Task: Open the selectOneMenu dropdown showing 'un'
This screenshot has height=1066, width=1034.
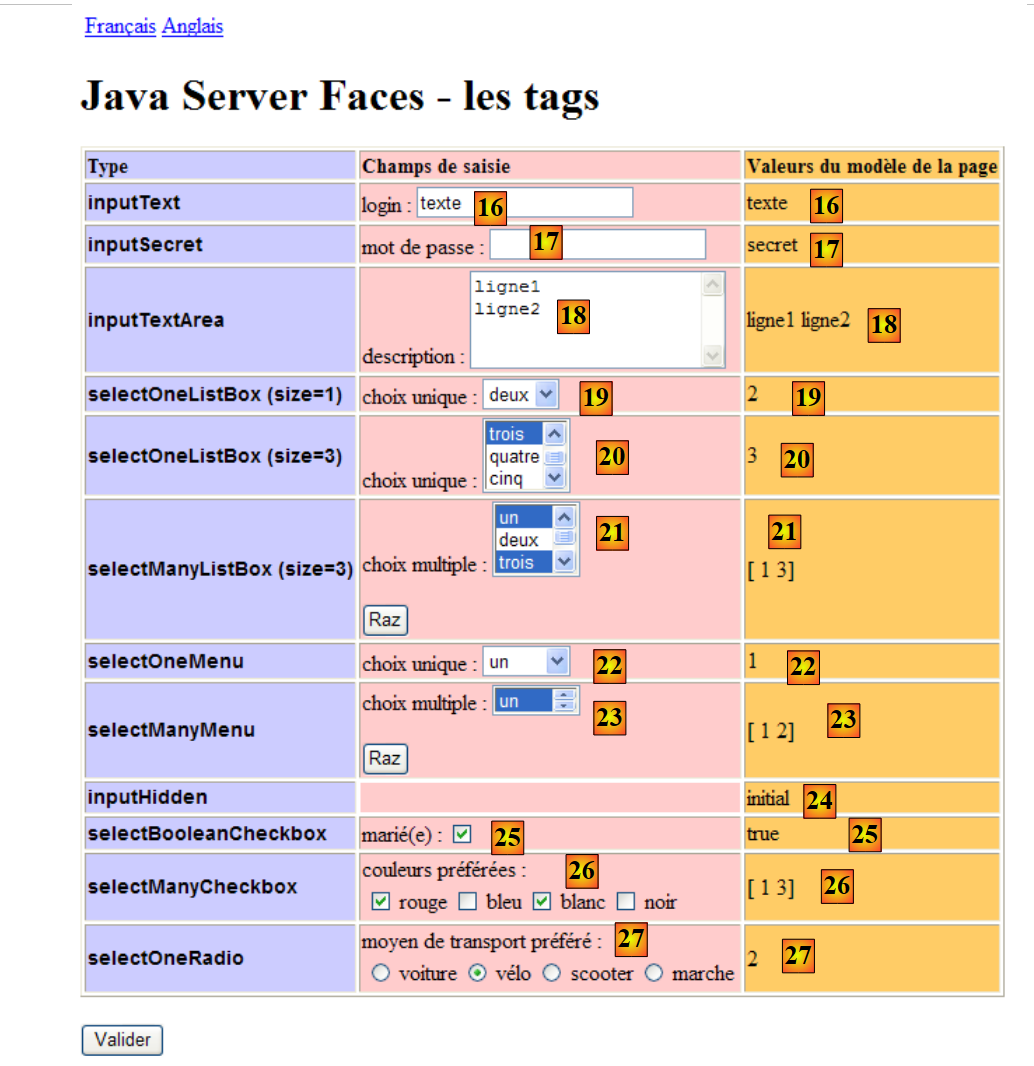Action: 526,662
